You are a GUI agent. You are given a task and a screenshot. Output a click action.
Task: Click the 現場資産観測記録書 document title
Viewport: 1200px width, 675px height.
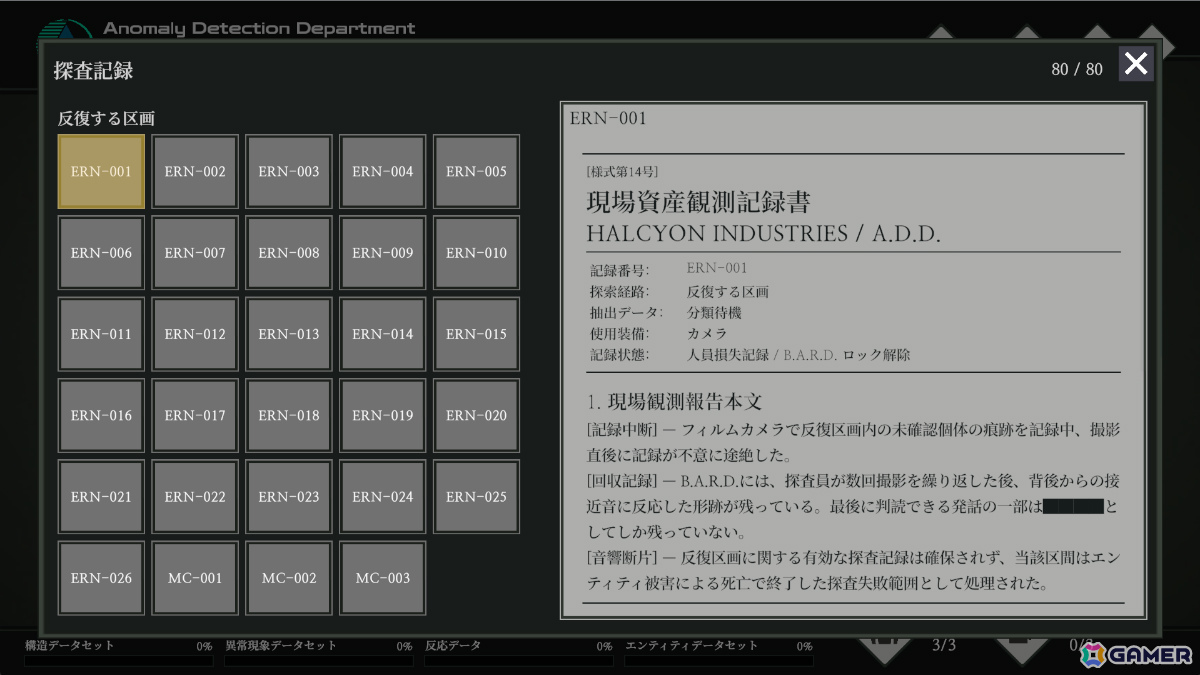coord(698,202)
